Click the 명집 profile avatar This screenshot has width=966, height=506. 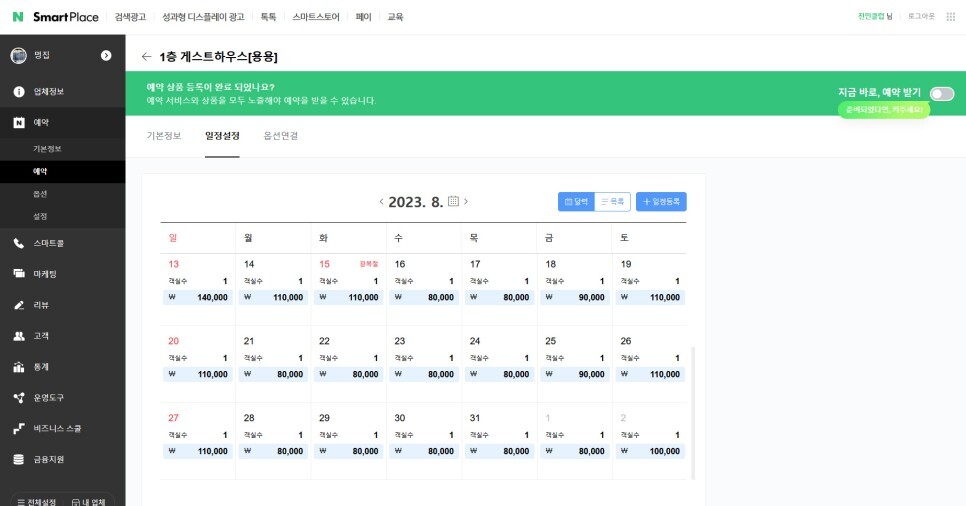click(x=18, y=55)
